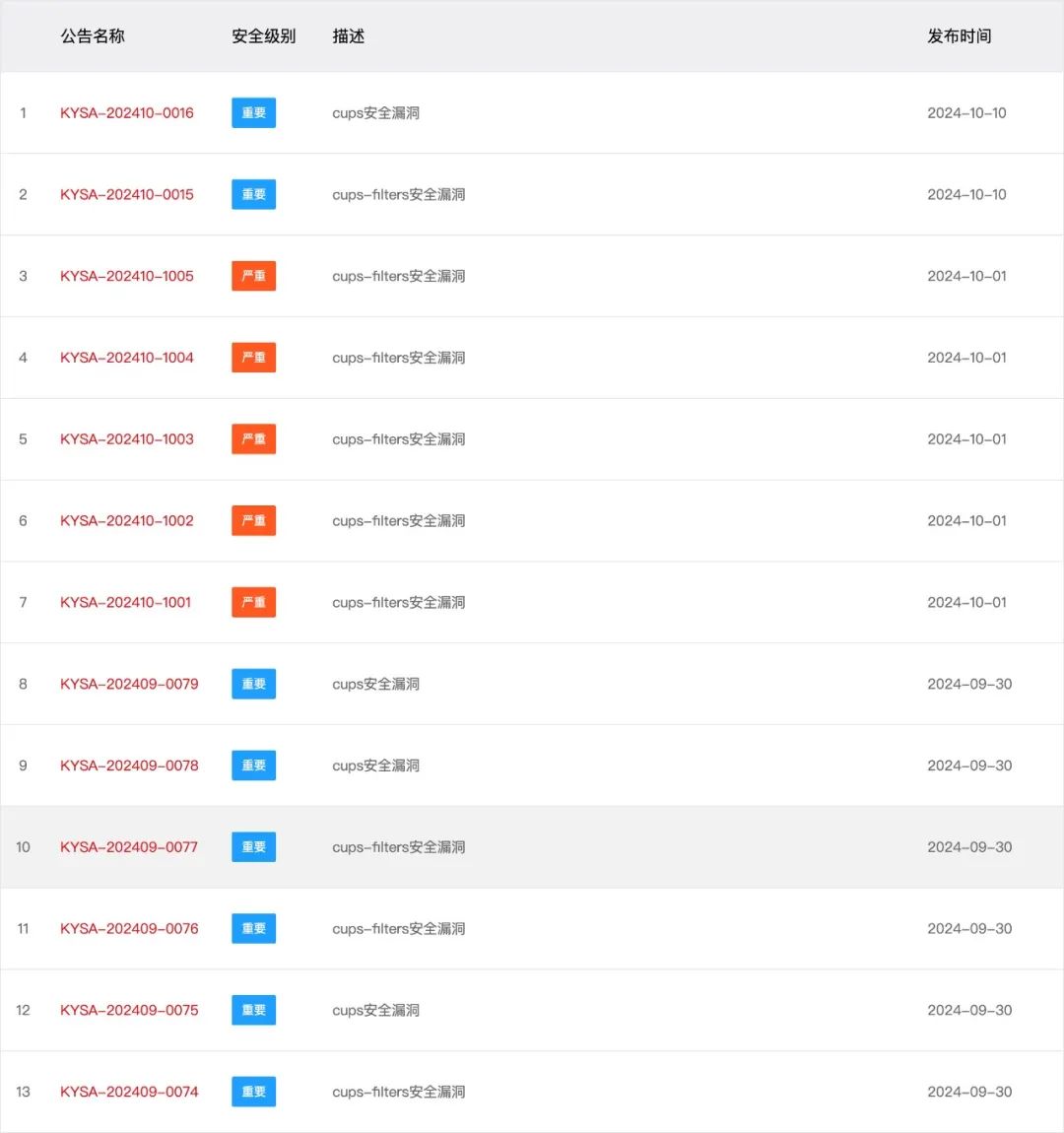The width and height of the screenshot is (1064, 1133).
Task: Select description cups-filters安全漏洞 in row 3
Action: pyautogui.click(x=399, y=276)
